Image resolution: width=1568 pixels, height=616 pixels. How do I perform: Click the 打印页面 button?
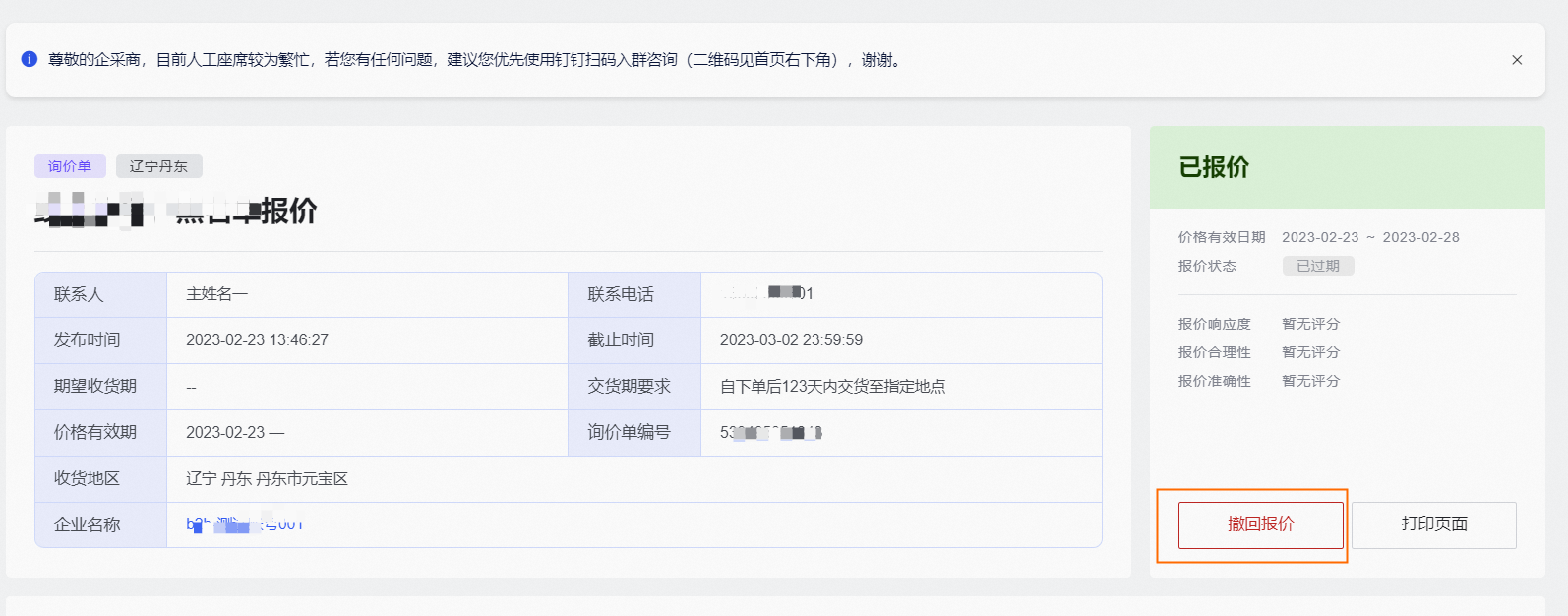[x=1433, y=524]
